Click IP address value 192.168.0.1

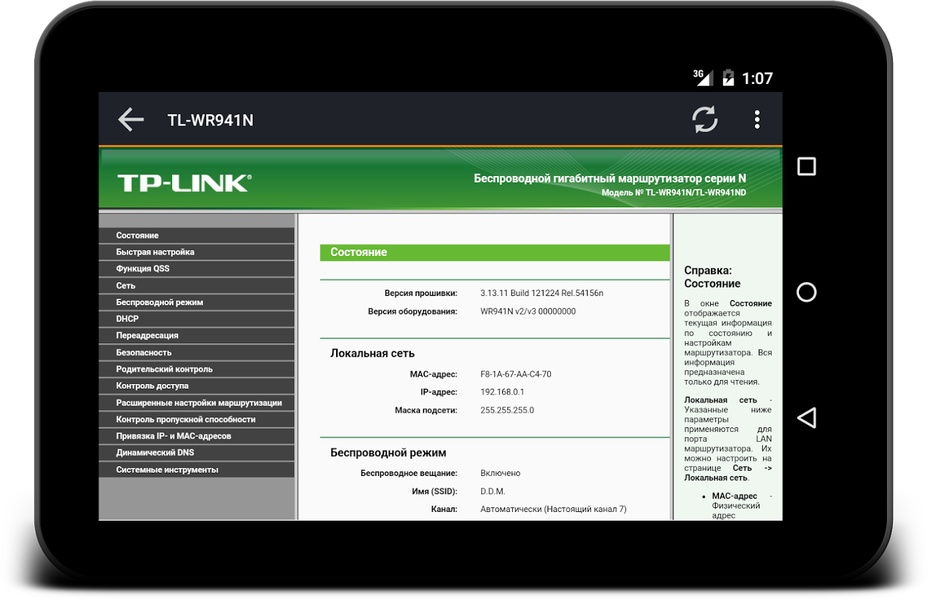[x=502, y=392]
